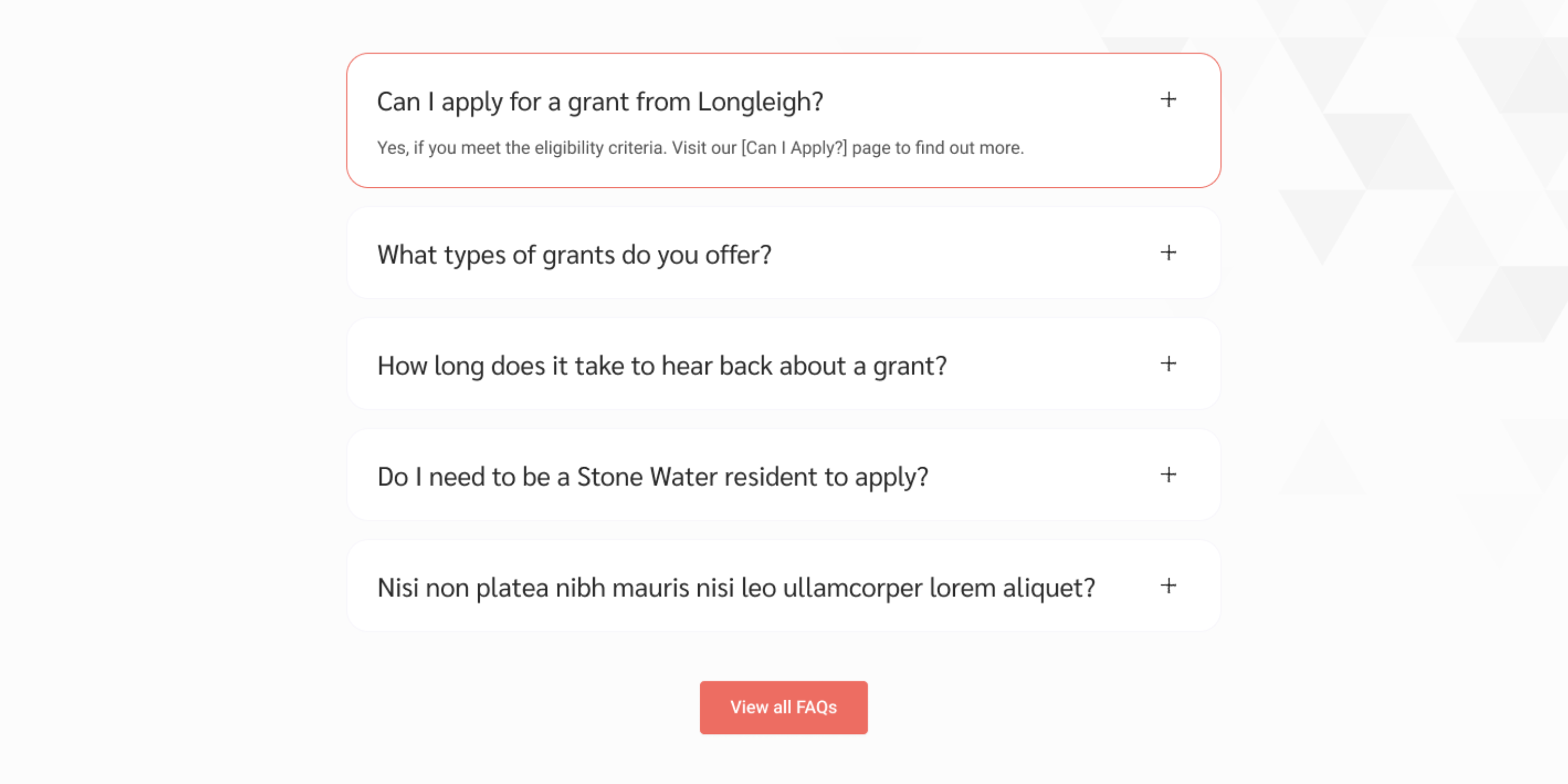
Task: Click the answer text 'Yes, if you meet the eligibility criteria'
Action: pos(522,148)
